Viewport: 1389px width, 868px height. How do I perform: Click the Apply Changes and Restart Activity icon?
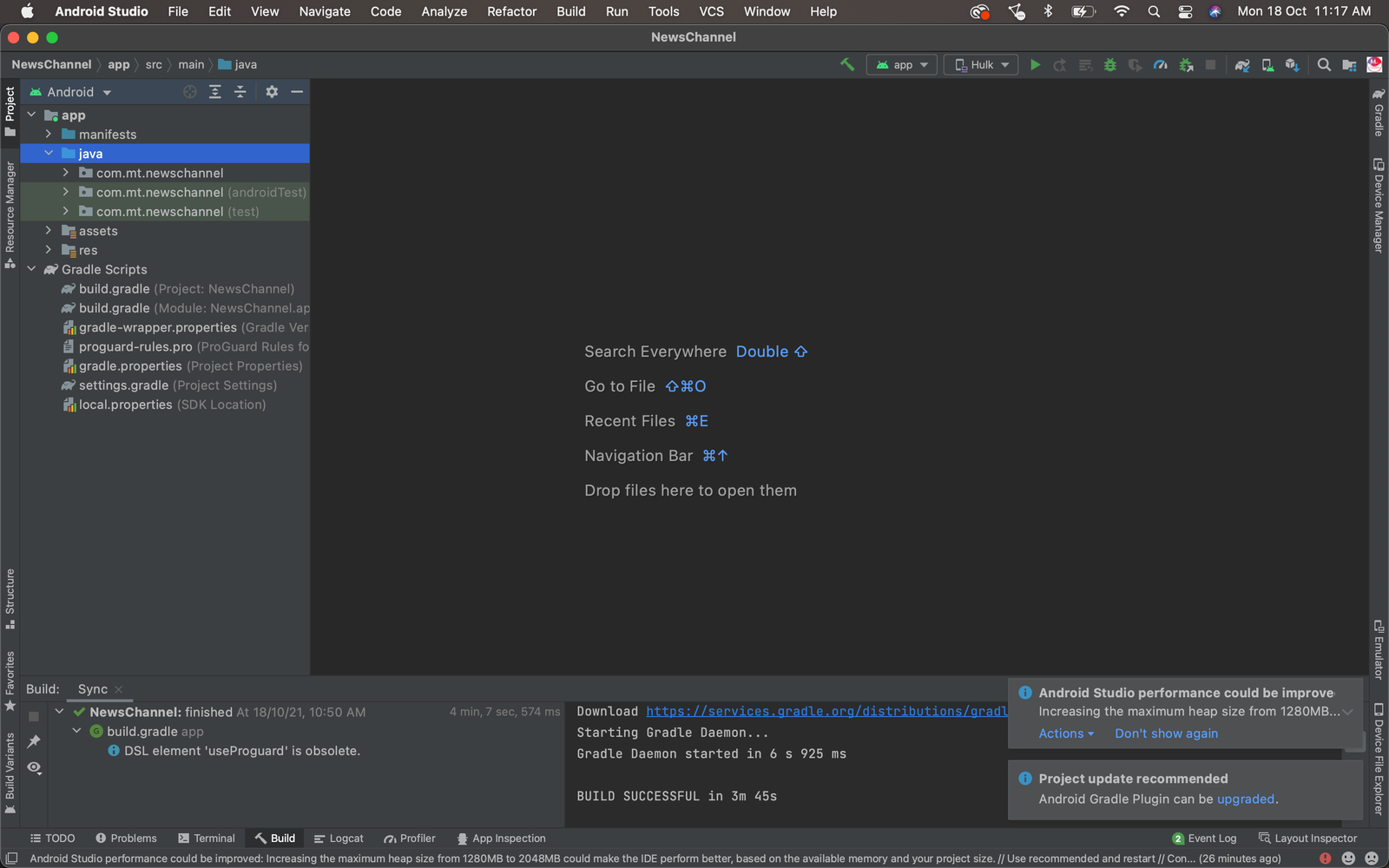pos(1060,65)
